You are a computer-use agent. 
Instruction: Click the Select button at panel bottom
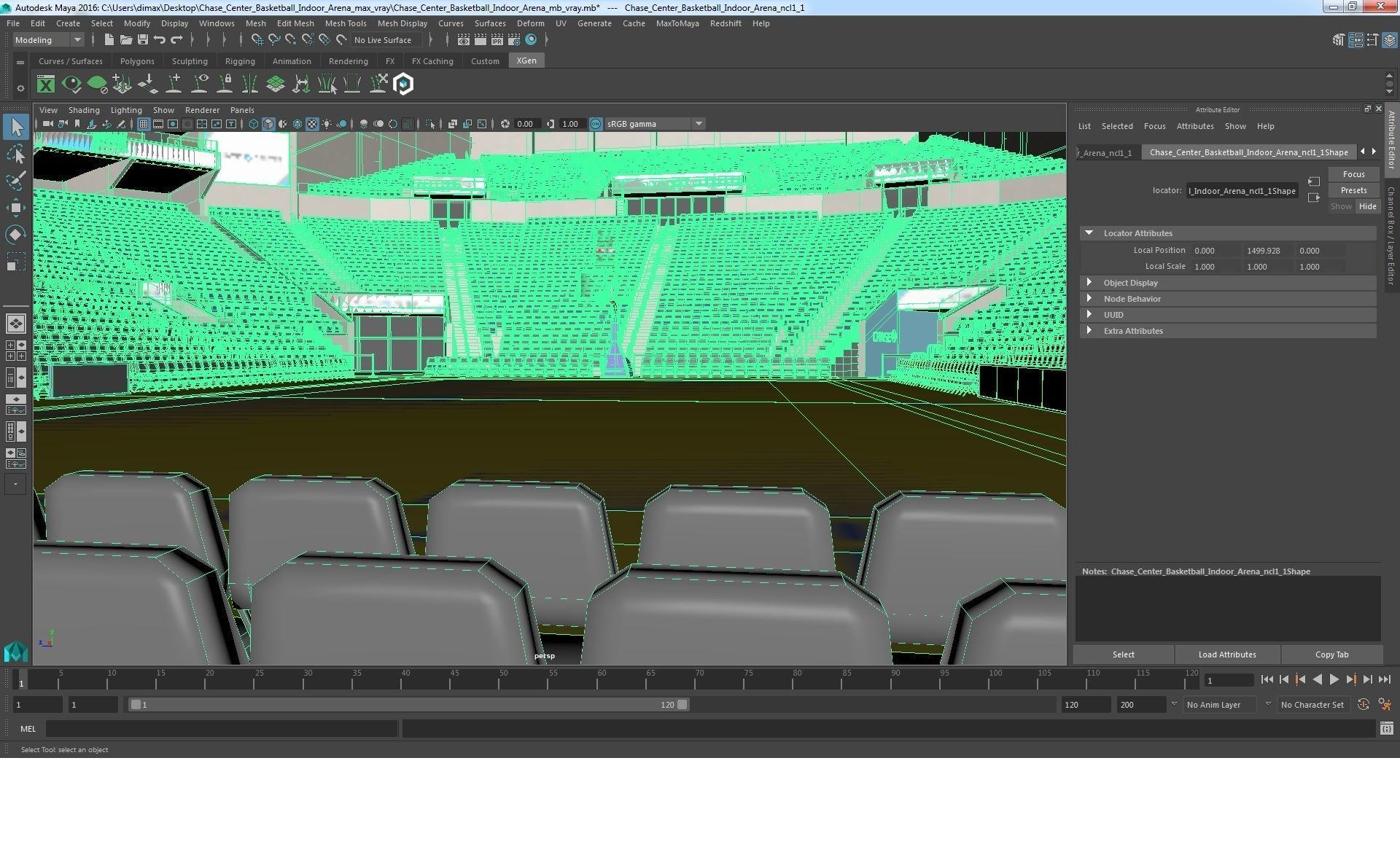(1123, 655)
